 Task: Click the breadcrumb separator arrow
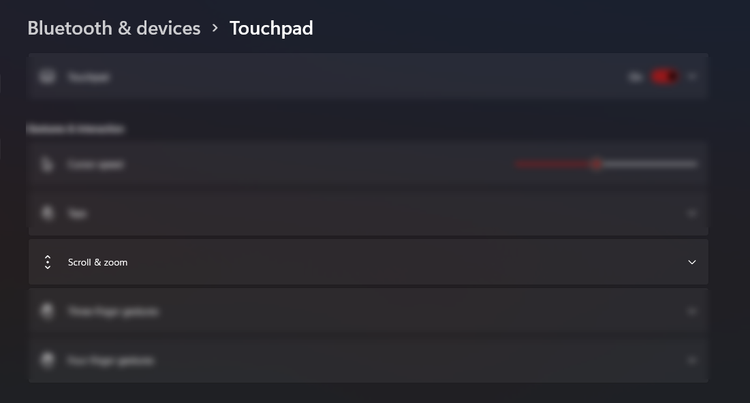[x=215, y=29]
